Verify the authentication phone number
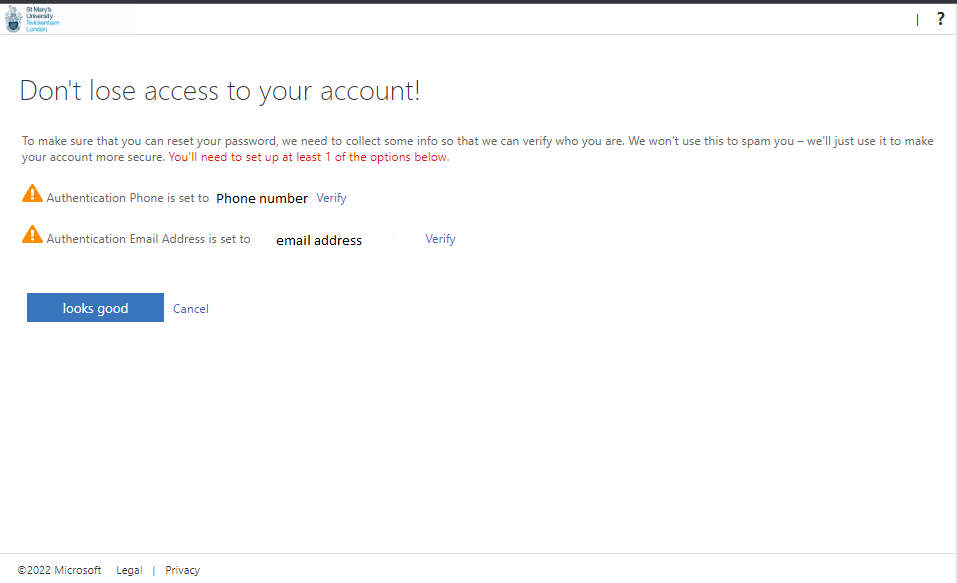Image resolution: width=957 pixels, height=583 pixels. pyautogui.click(x=331, y=198)
